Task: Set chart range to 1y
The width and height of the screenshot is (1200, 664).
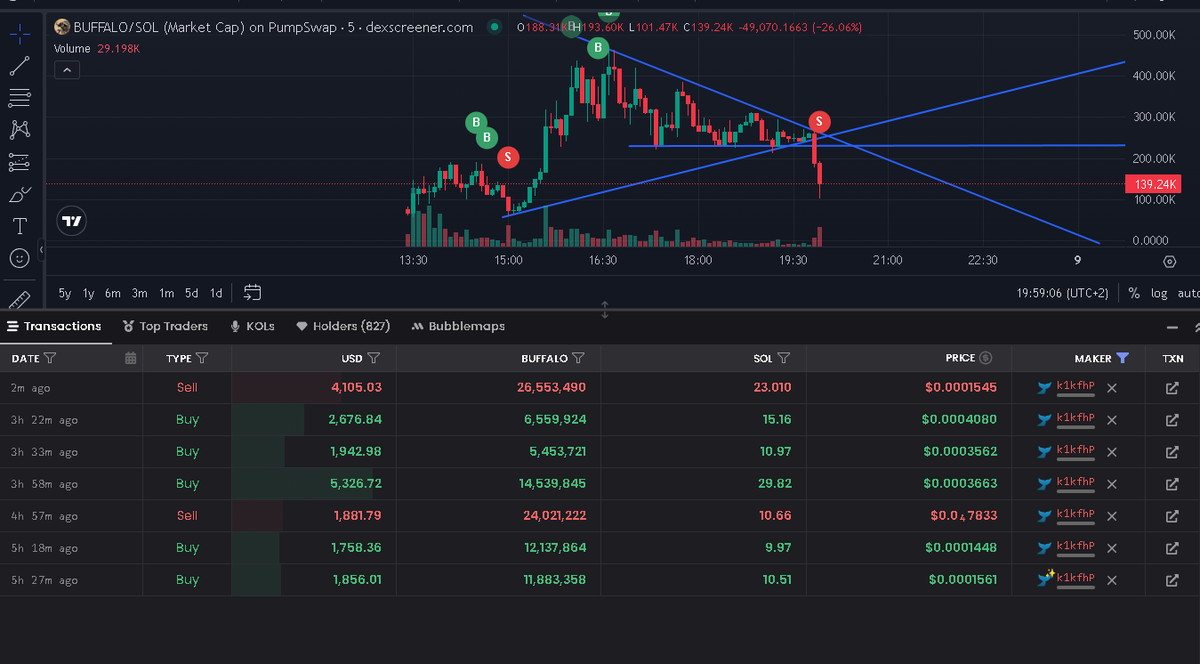Action: 89,293
